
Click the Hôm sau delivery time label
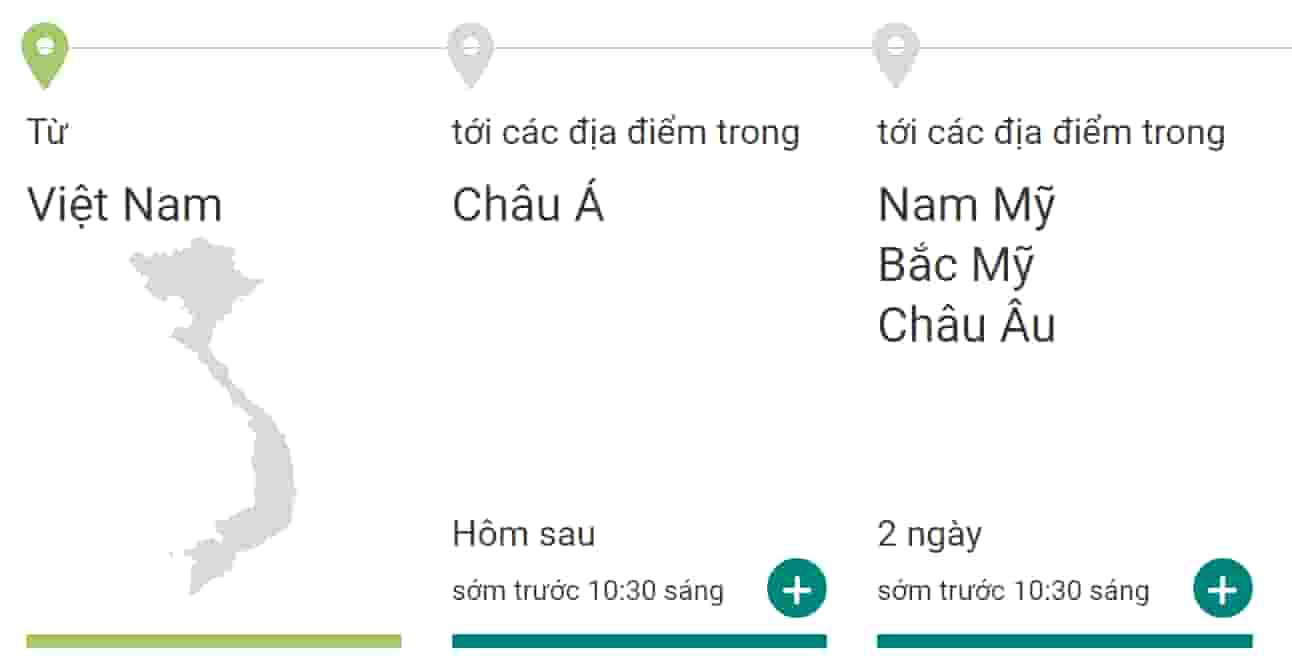pos(523,534)
